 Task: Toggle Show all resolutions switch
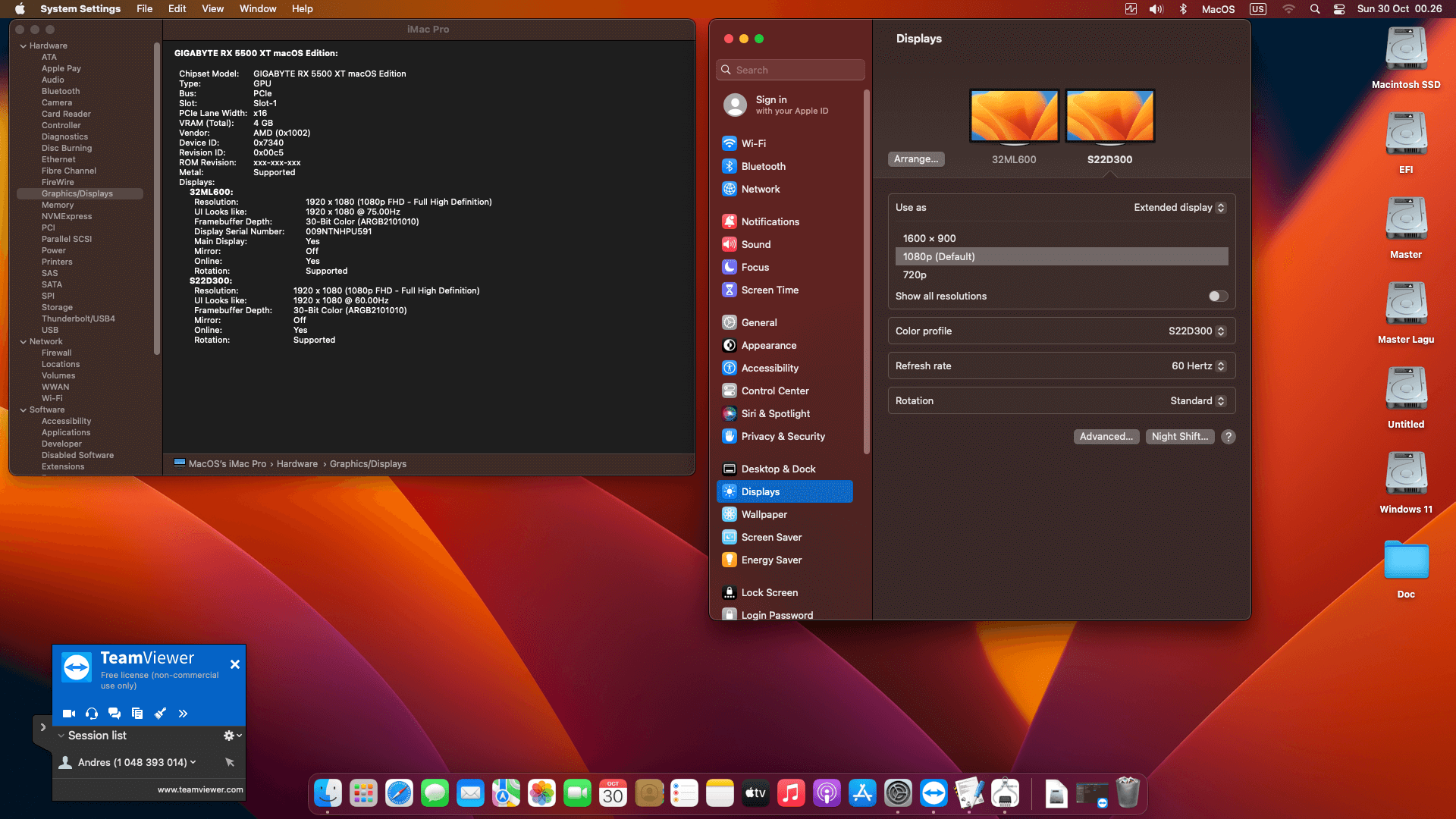(x=1218, y=297)
